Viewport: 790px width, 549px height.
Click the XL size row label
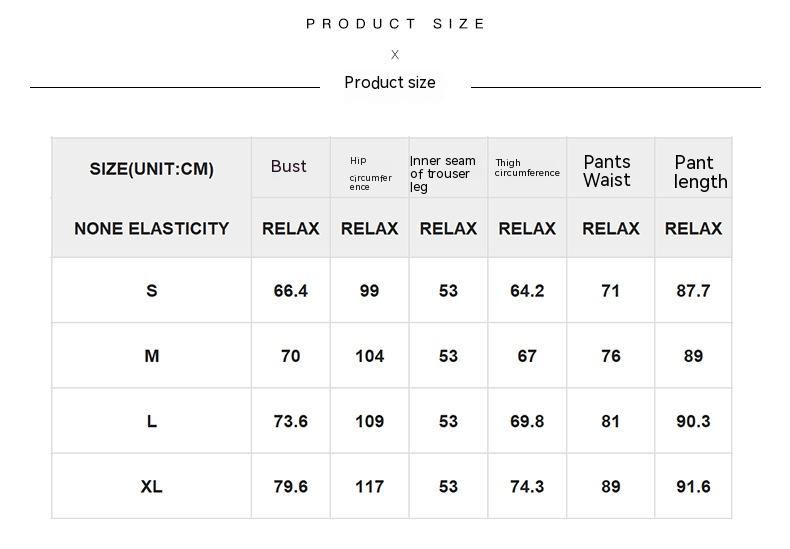click(152, 487)
